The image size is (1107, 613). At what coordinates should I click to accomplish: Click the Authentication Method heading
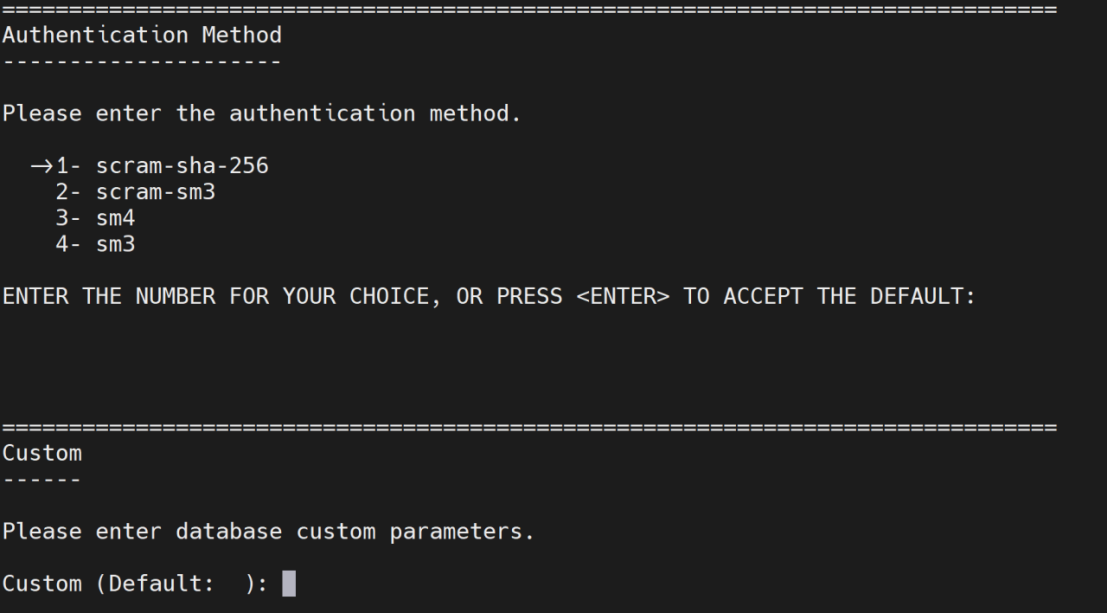[x=141, y=36]
